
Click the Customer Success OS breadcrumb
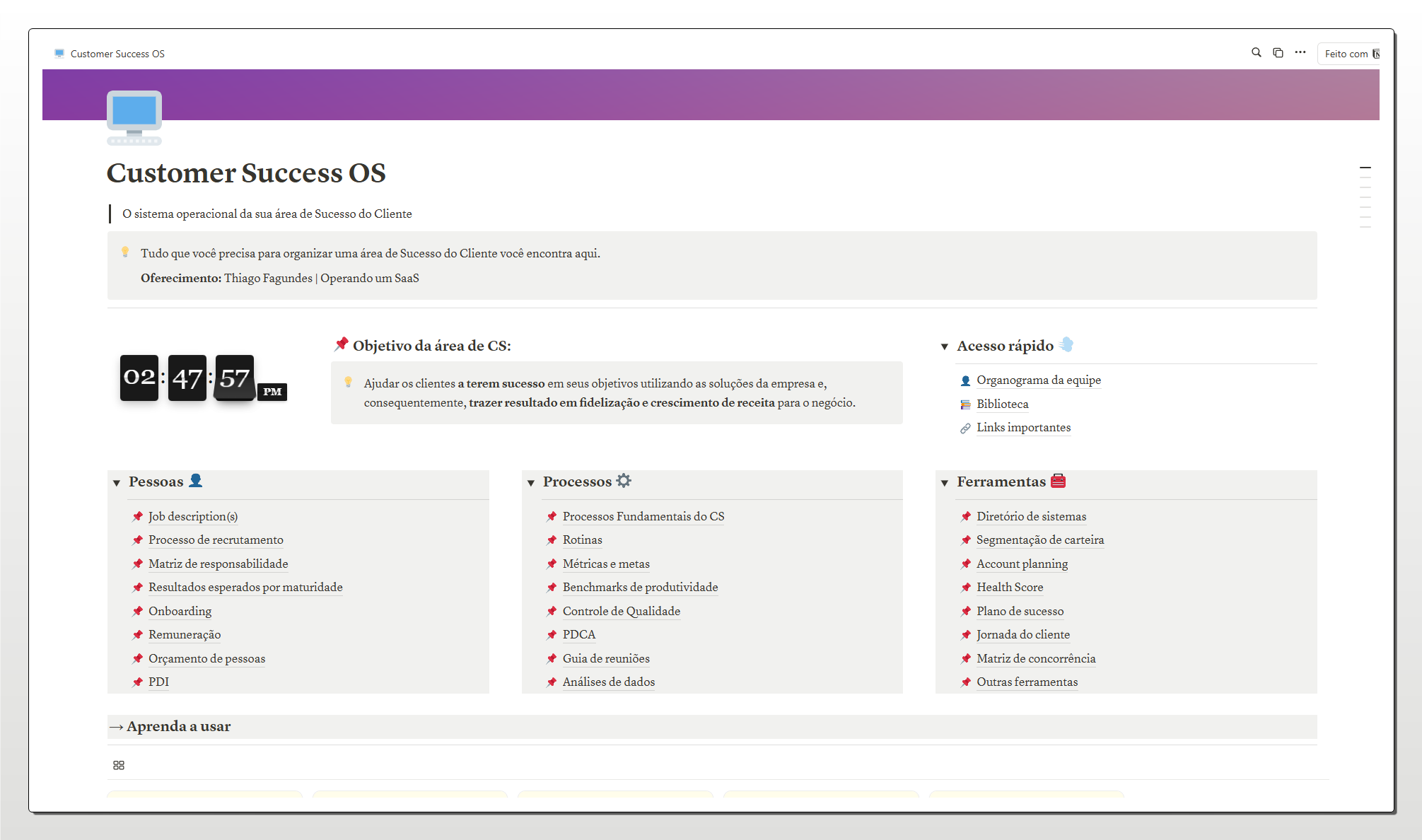pos(117,53)
